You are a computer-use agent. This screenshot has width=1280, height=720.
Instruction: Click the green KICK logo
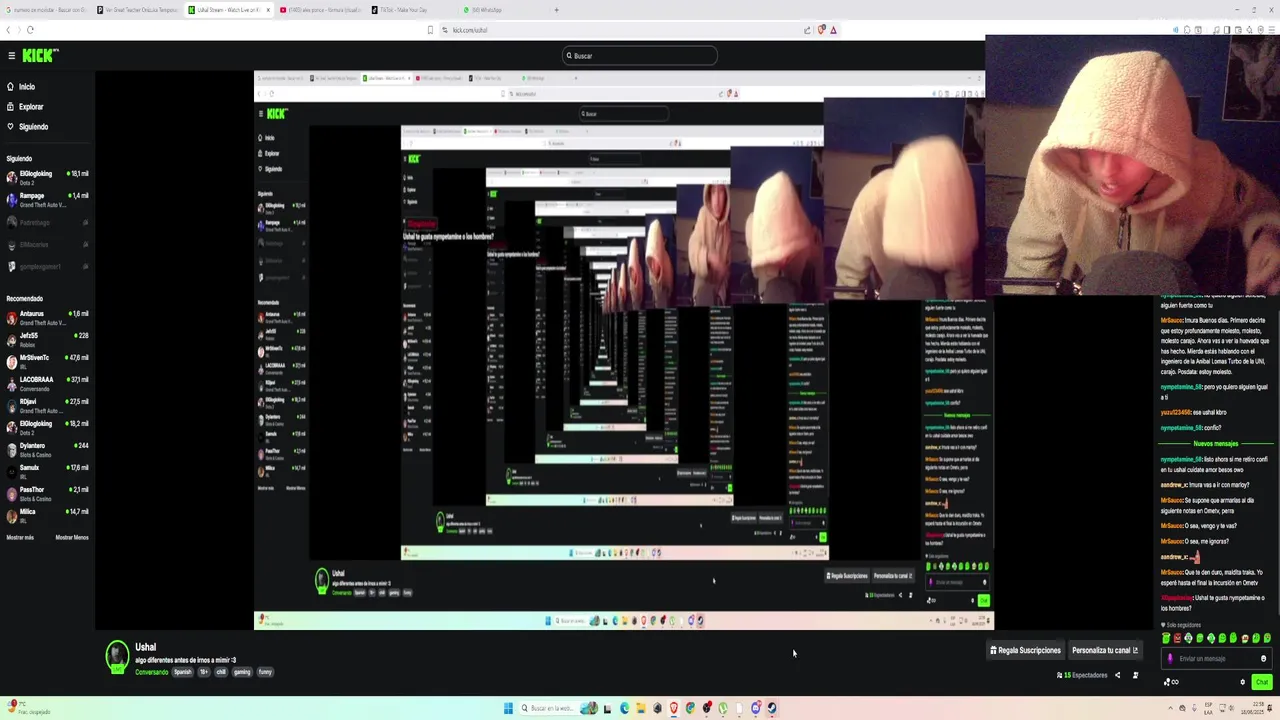(x=41, y=55)
